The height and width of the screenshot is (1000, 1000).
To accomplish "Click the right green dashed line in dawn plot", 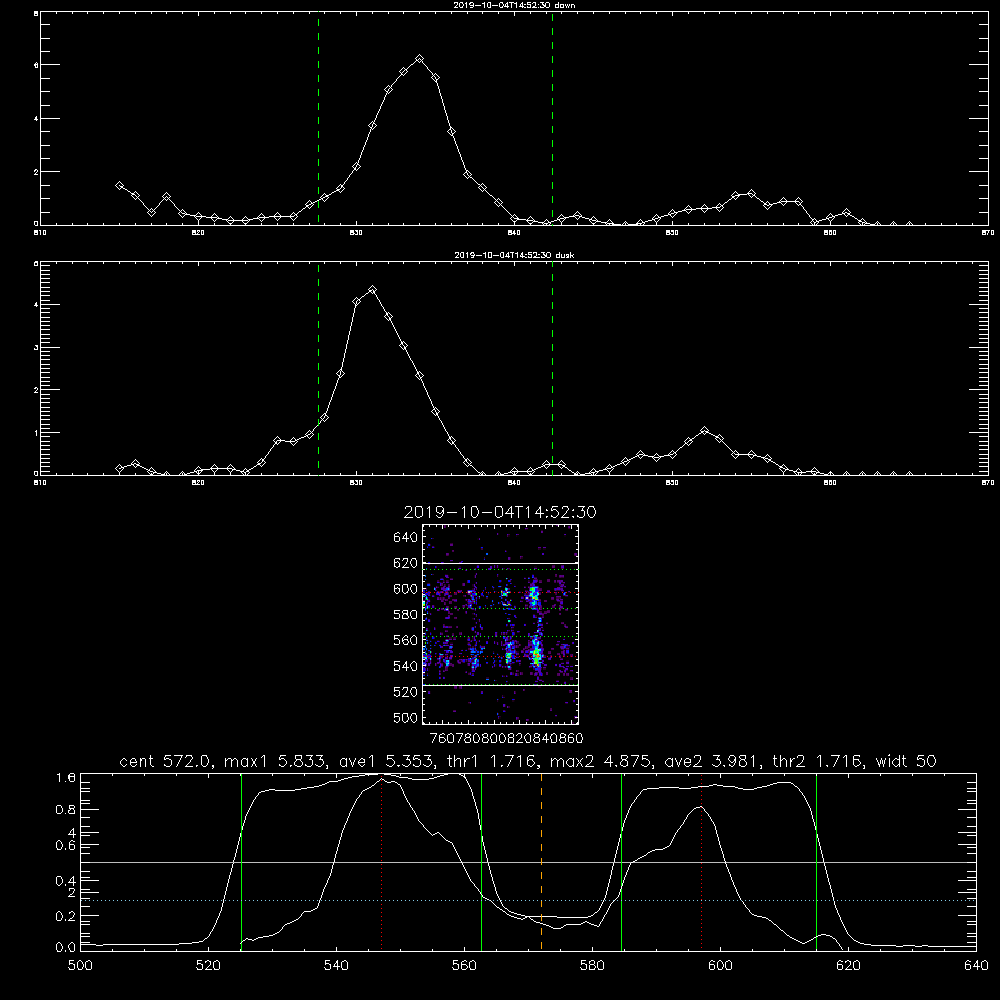I will point(552,118).
